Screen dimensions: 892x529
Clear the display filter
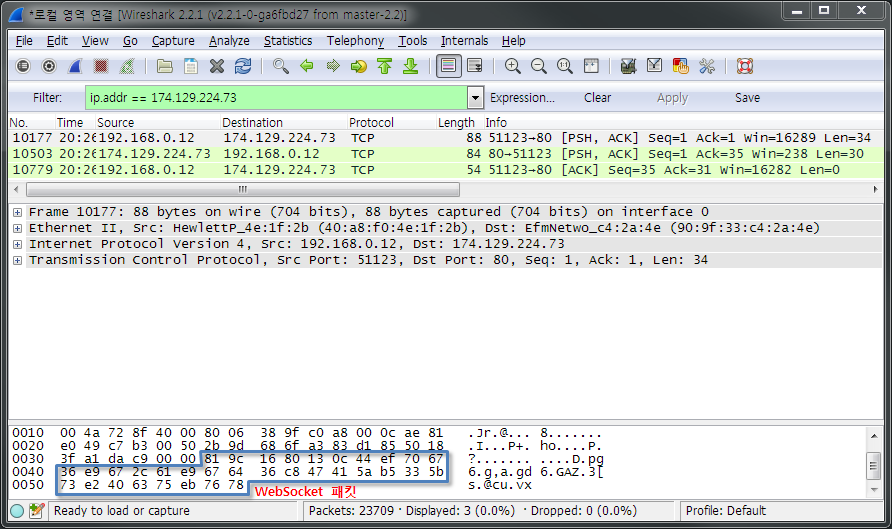click(597, 98)
